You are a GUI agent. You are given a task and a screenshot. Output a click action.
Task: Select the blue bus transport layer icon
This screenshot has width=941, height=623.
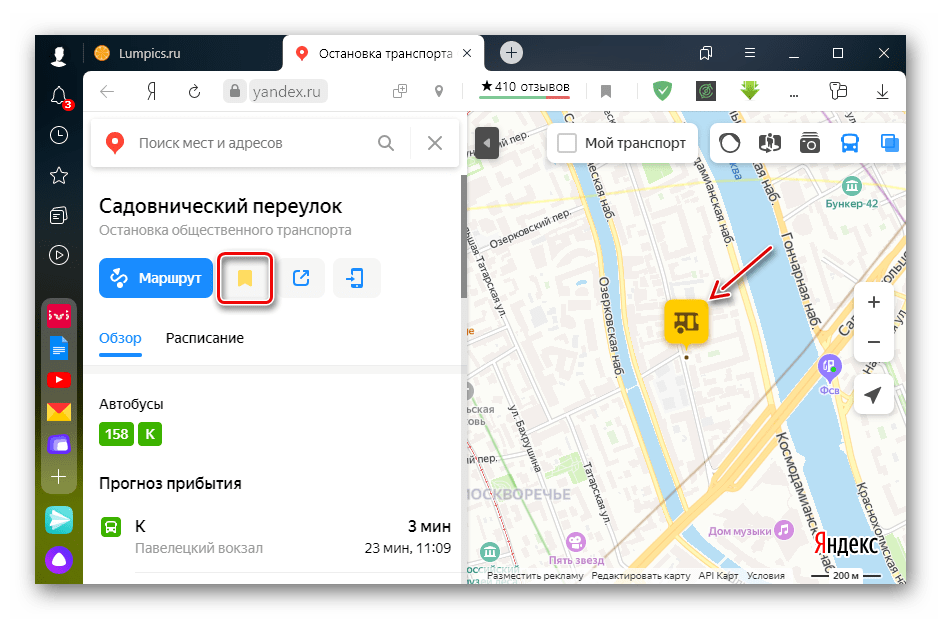[x=849, y=143]
